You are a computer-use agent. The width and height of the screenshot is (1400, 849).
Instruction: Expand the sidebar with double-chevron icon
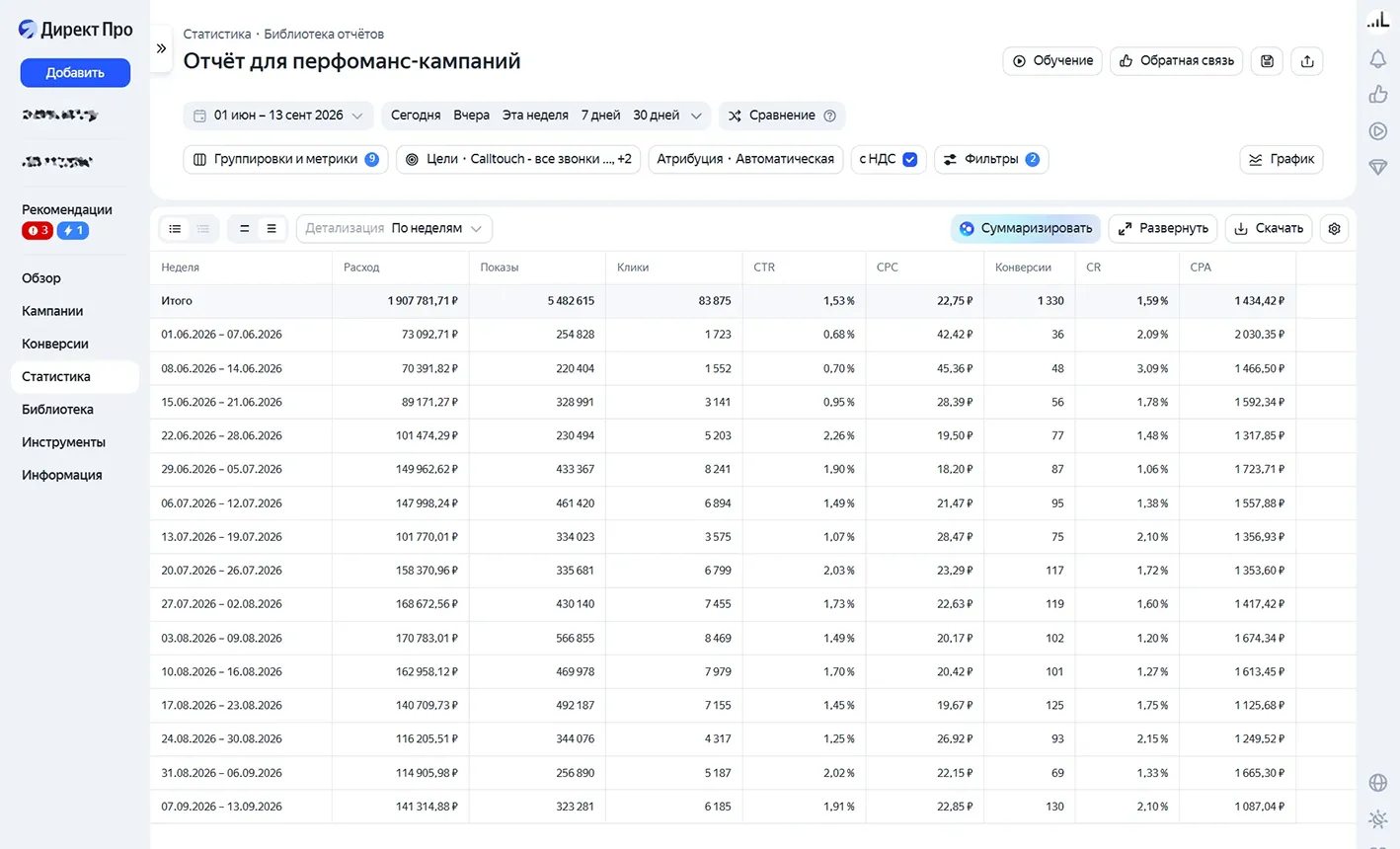coord(161,48)
